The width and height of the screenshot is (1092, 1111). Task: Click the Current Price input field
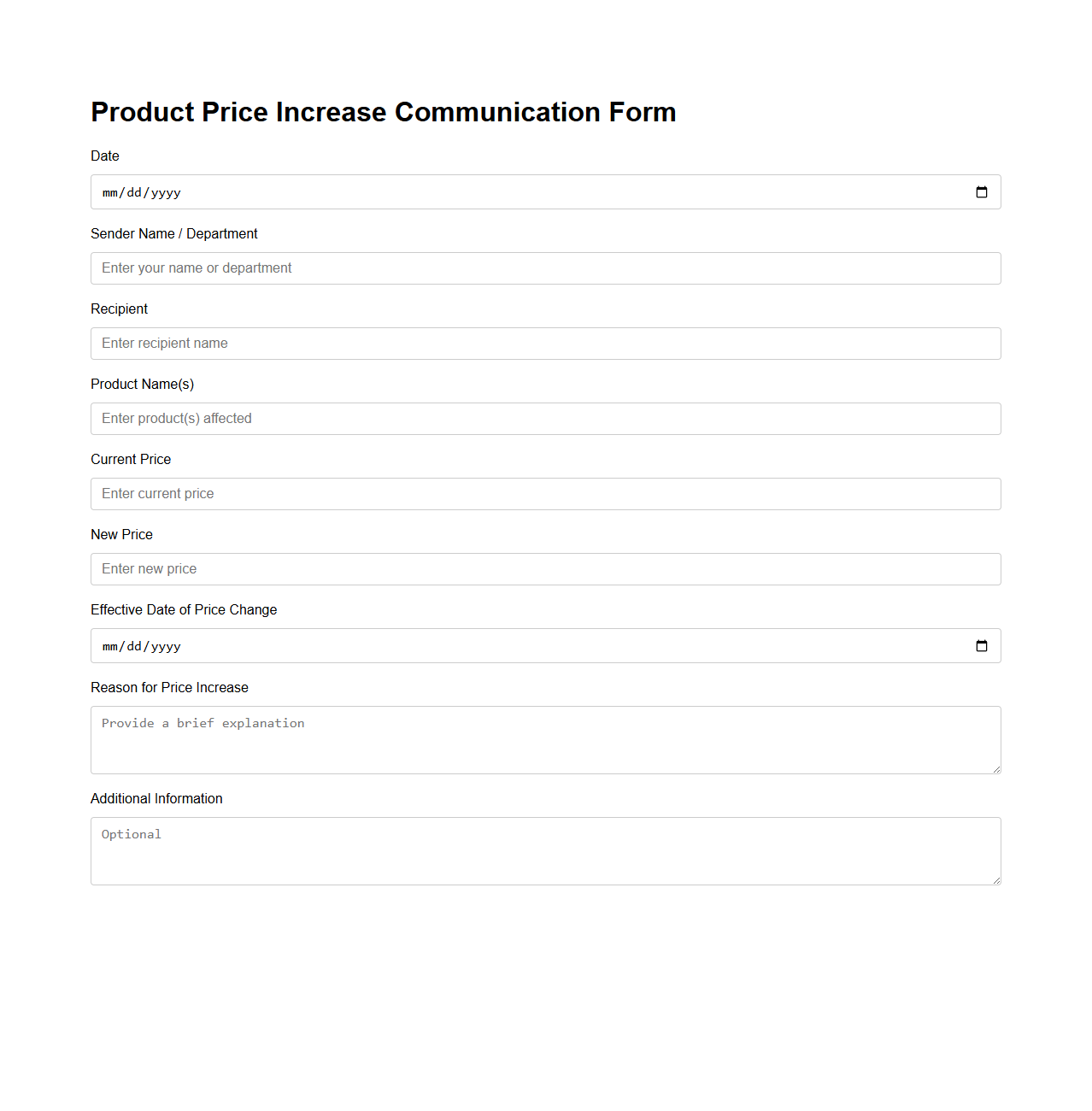point(546,493)
